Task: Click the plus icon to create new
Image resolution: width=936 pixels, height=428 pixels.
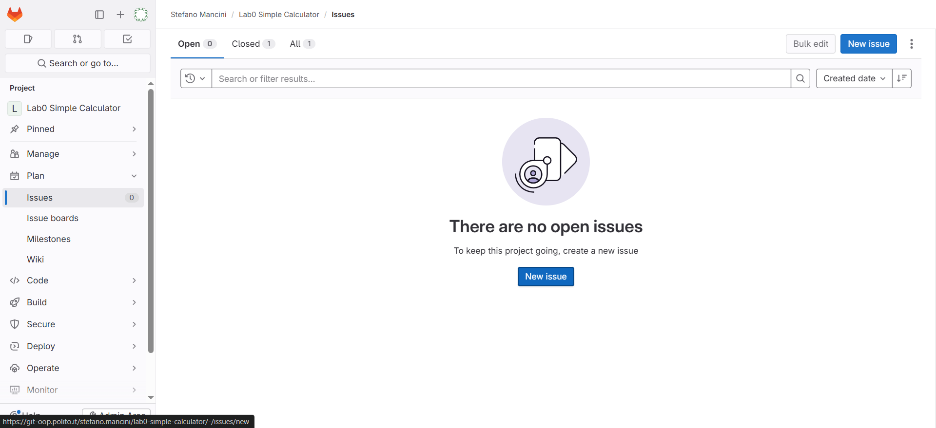Action: coord(120,15)
